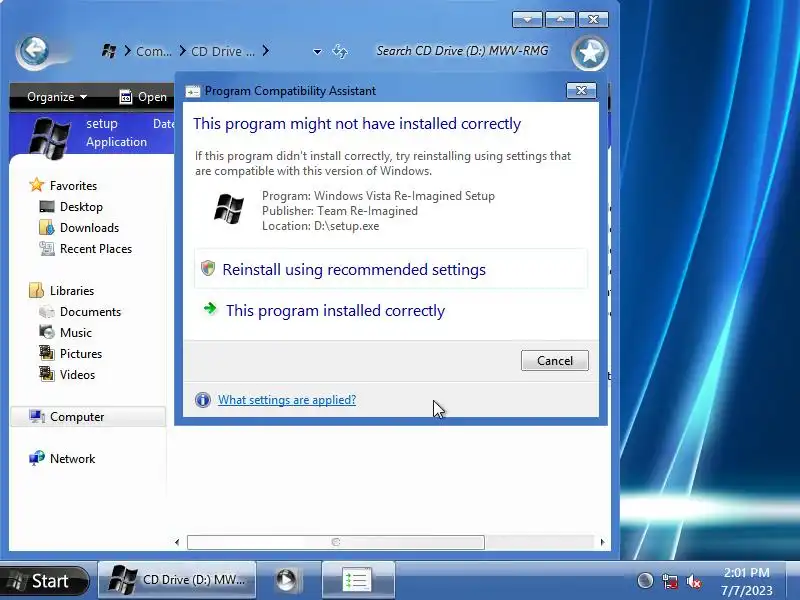800x600 pixels.
Task: Click the horizontal scrollbar thumb
Action: click(x=336, y=542)
